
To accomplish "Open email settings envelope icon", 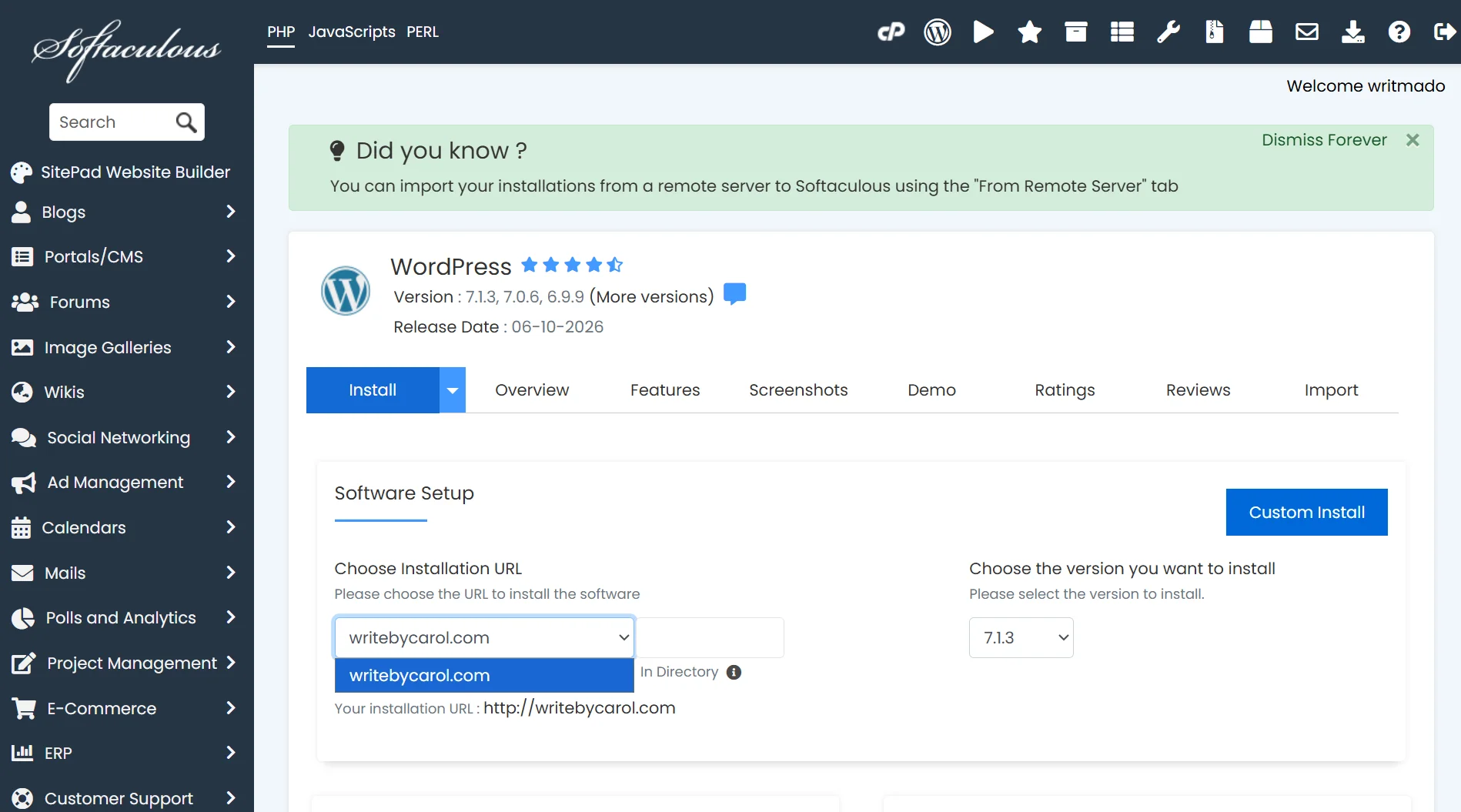I will [x=1307, y=32].
